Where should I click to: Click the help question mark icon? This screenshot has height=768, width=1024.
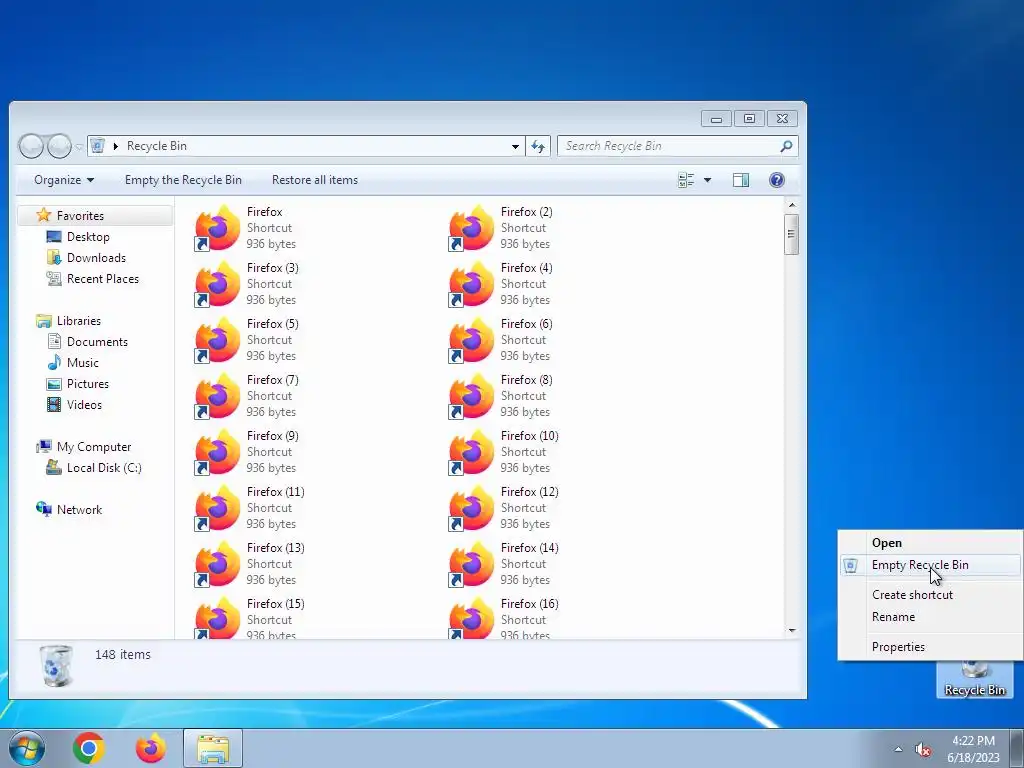(x=776, y=180)
